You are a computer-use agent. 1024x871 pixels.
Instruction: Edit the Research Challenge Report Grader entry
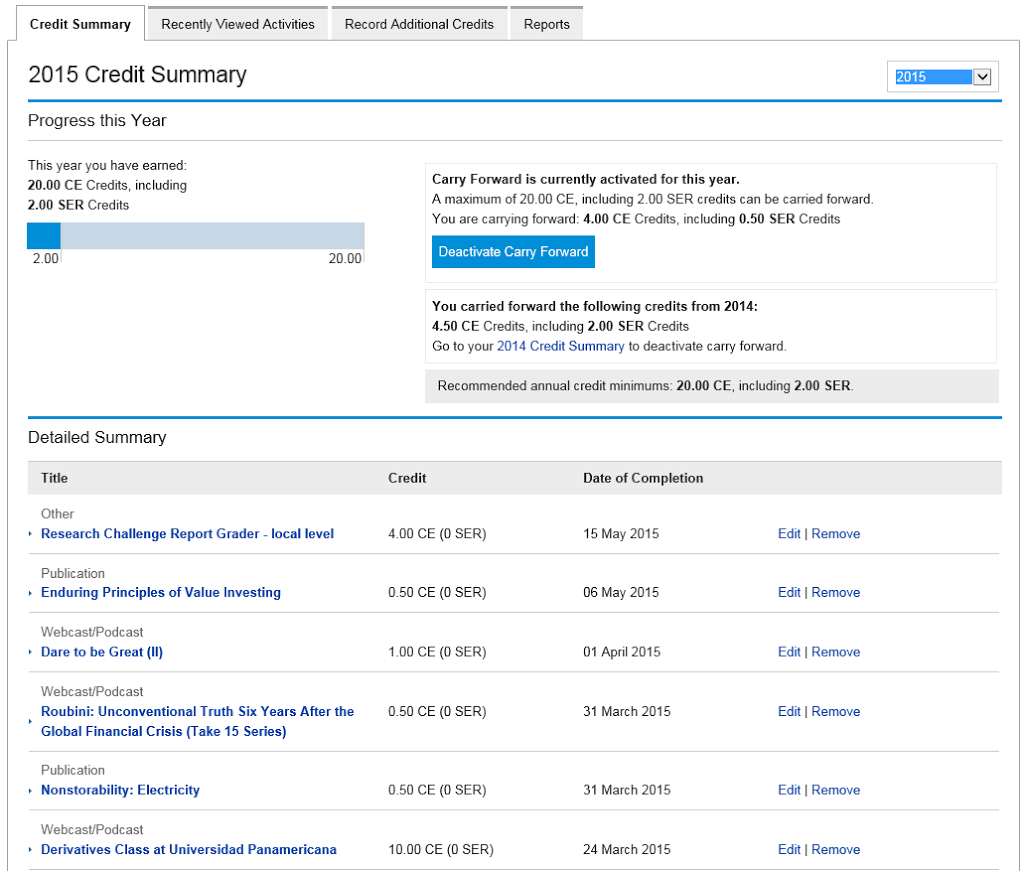coord(789,534)
